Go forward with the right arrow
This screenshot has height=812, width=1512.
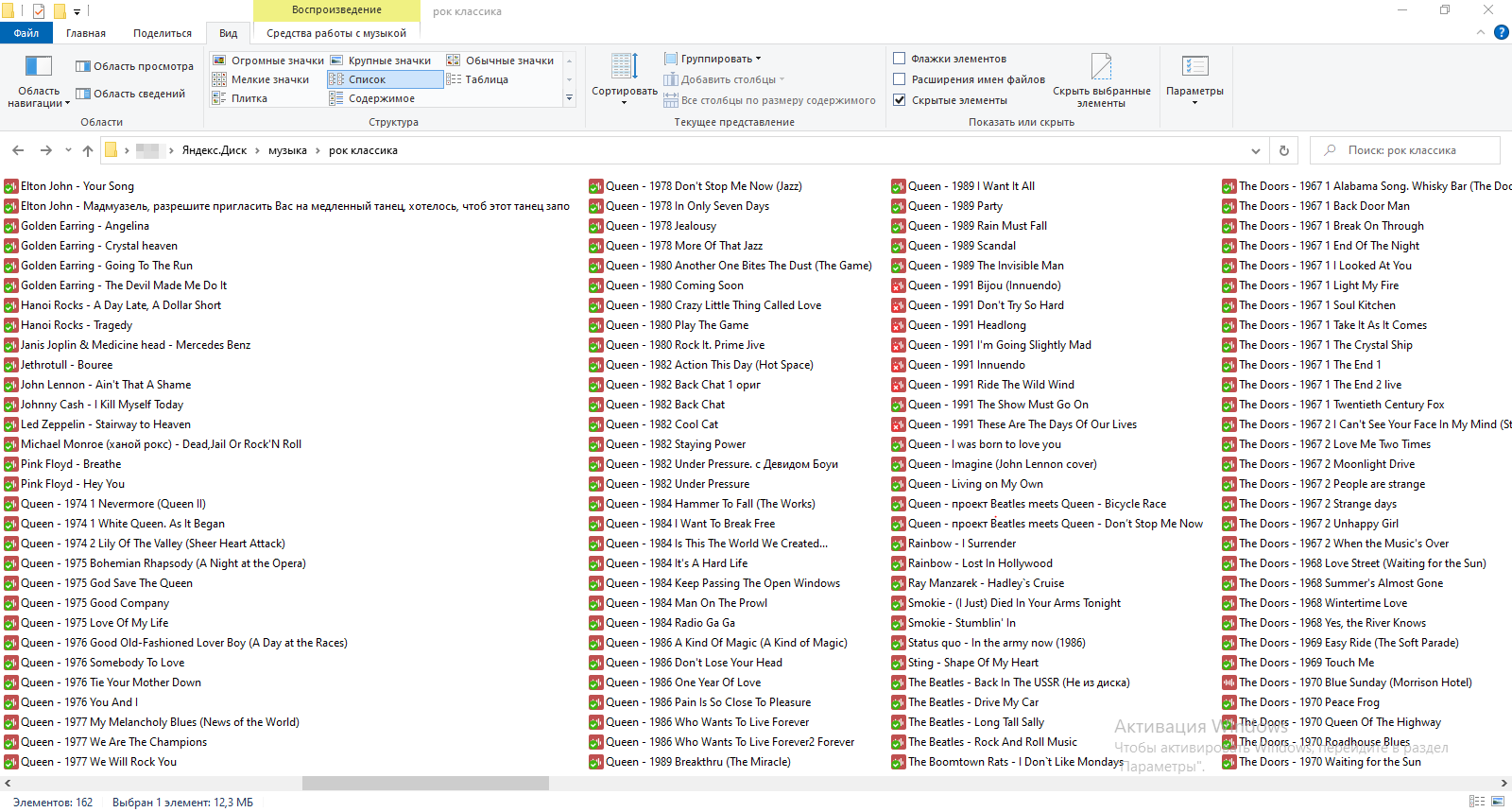pyautogui.click(x=45, y=150)
